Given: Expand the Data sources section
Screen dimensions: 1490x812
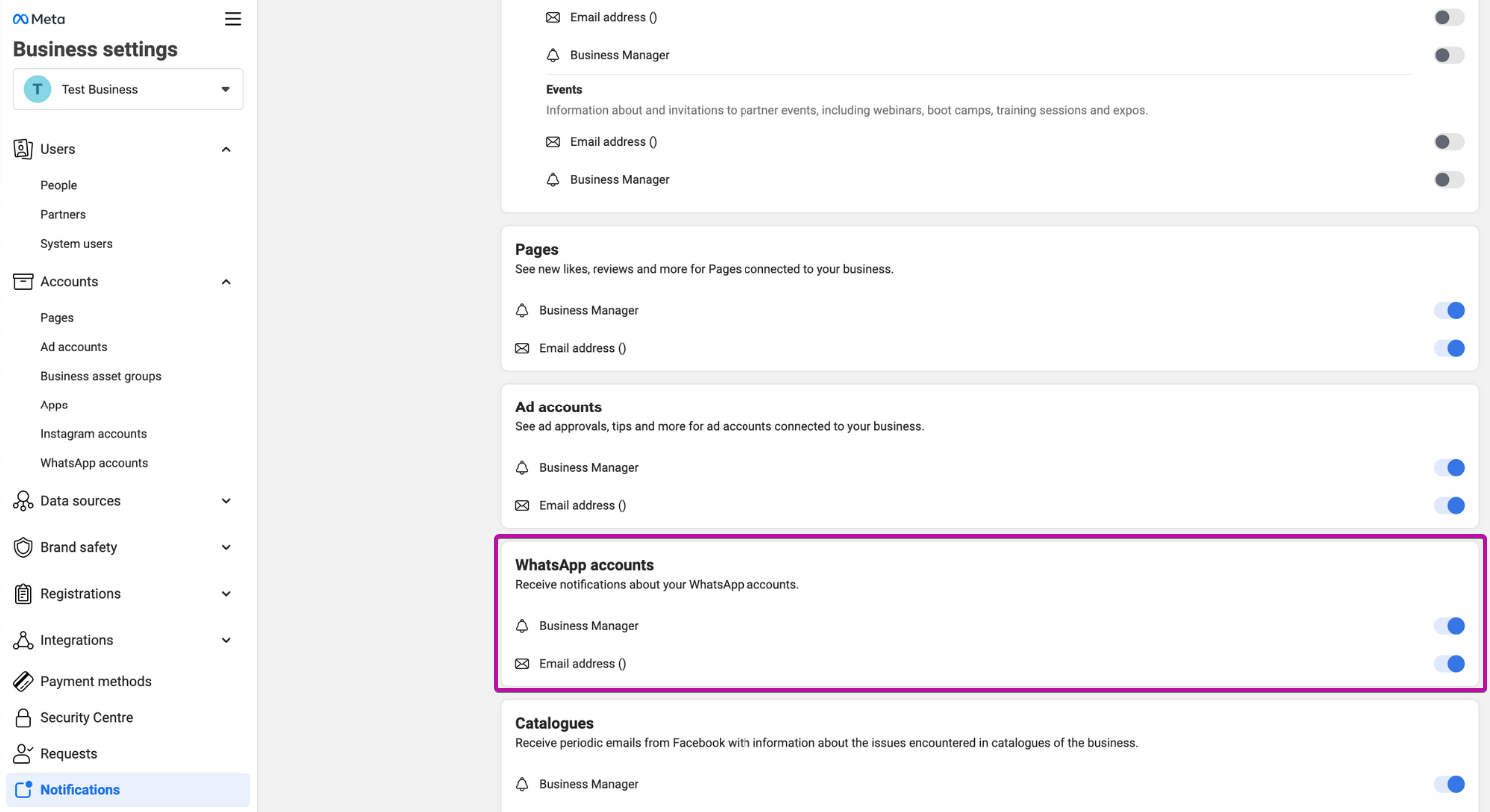Looking at the screenshot, I should pos(226,501).
